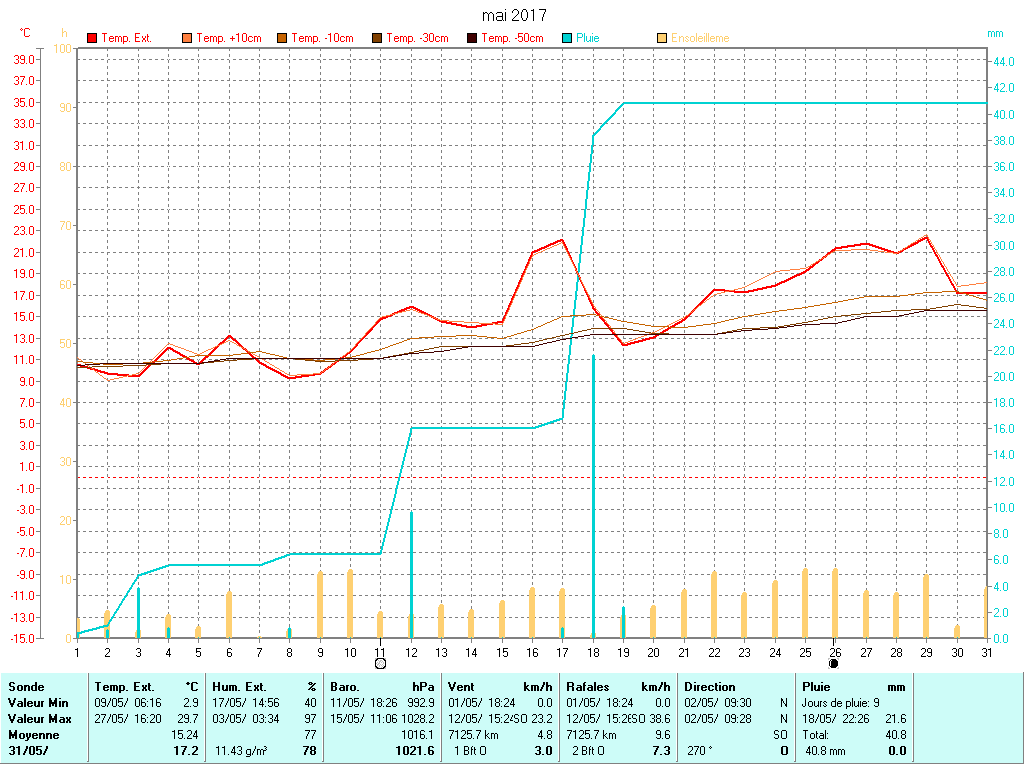Click the tall rain bar on day 18
This screenshot has height=764, width=1024.
[593, 500]
